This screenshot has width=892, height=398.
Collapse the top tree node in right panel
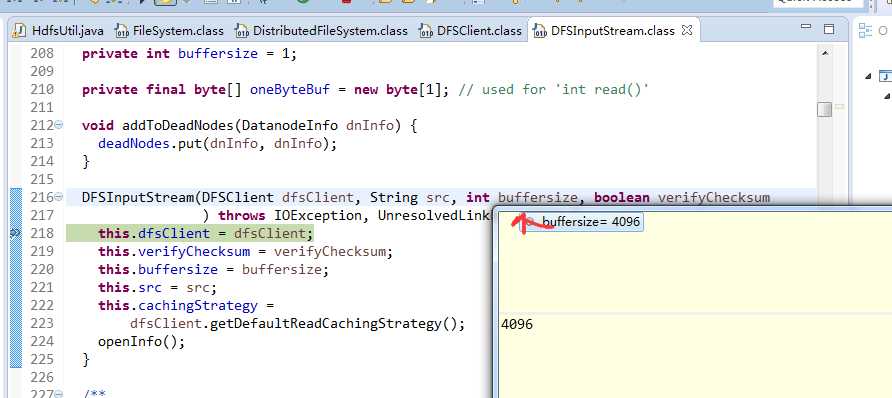[x=868, y=76]
